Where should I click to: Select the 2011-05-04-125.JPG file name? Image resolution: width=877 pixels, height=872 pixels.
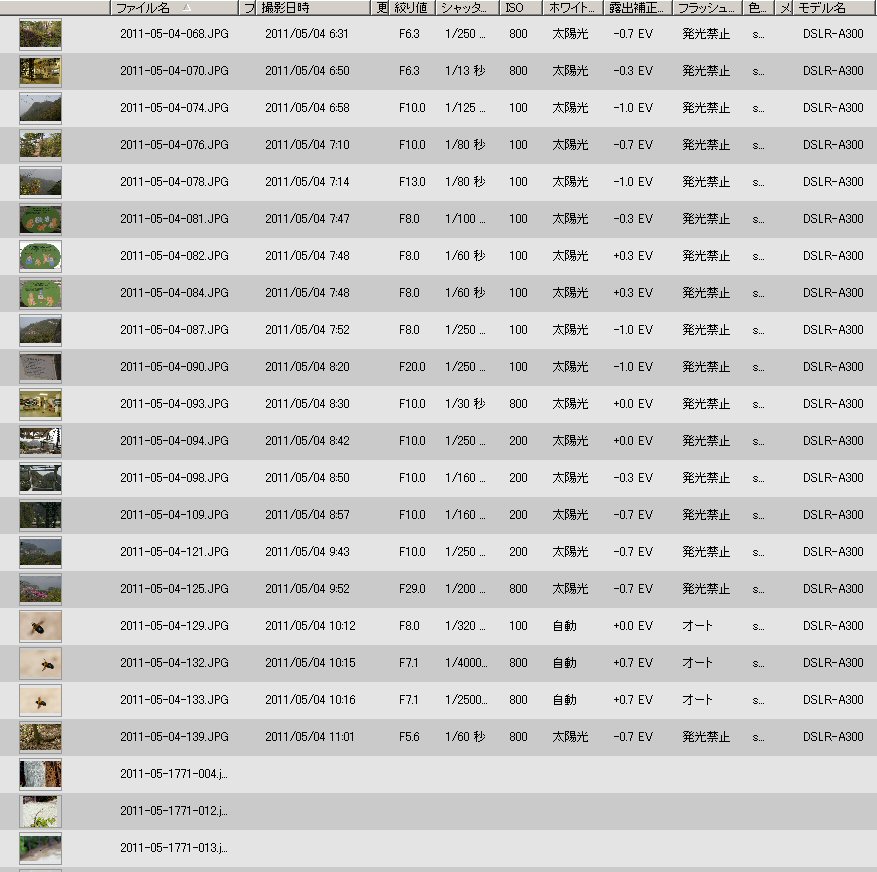pos(174,589)
